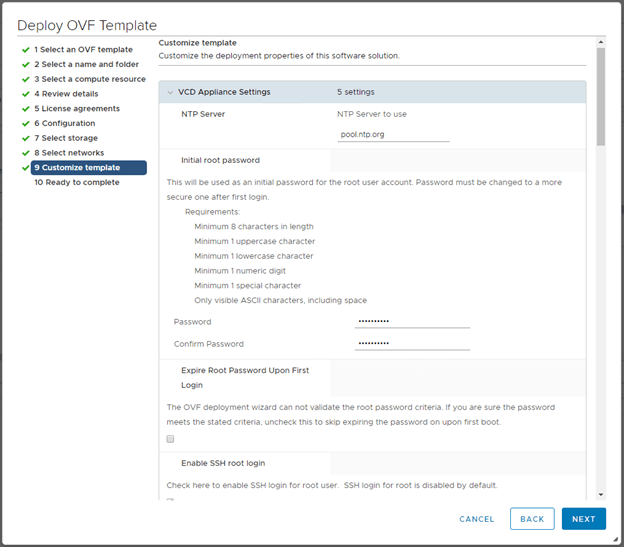Open step 4 Review details
The width and height of the screenshot is (624, 547).
click(x=70, y=94)
